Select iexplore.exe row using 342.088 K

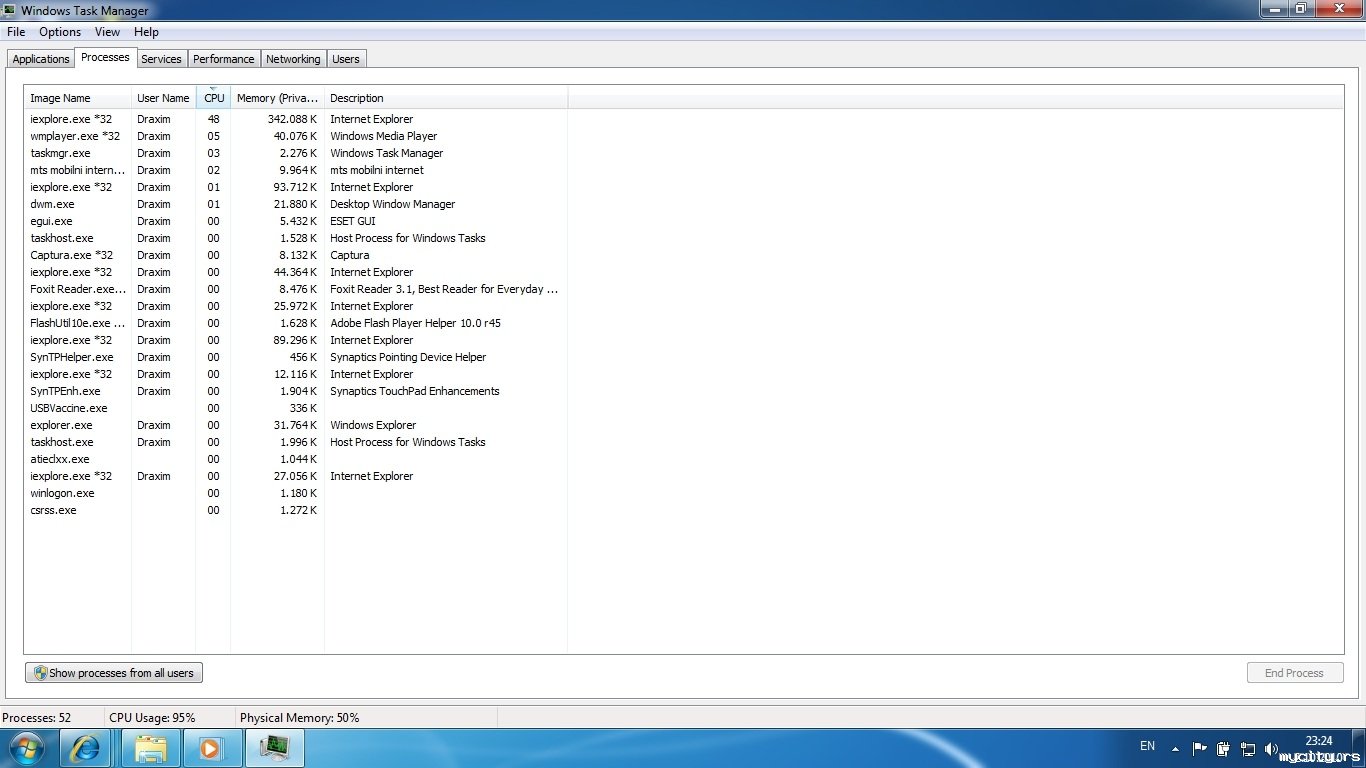pos(296,119)
